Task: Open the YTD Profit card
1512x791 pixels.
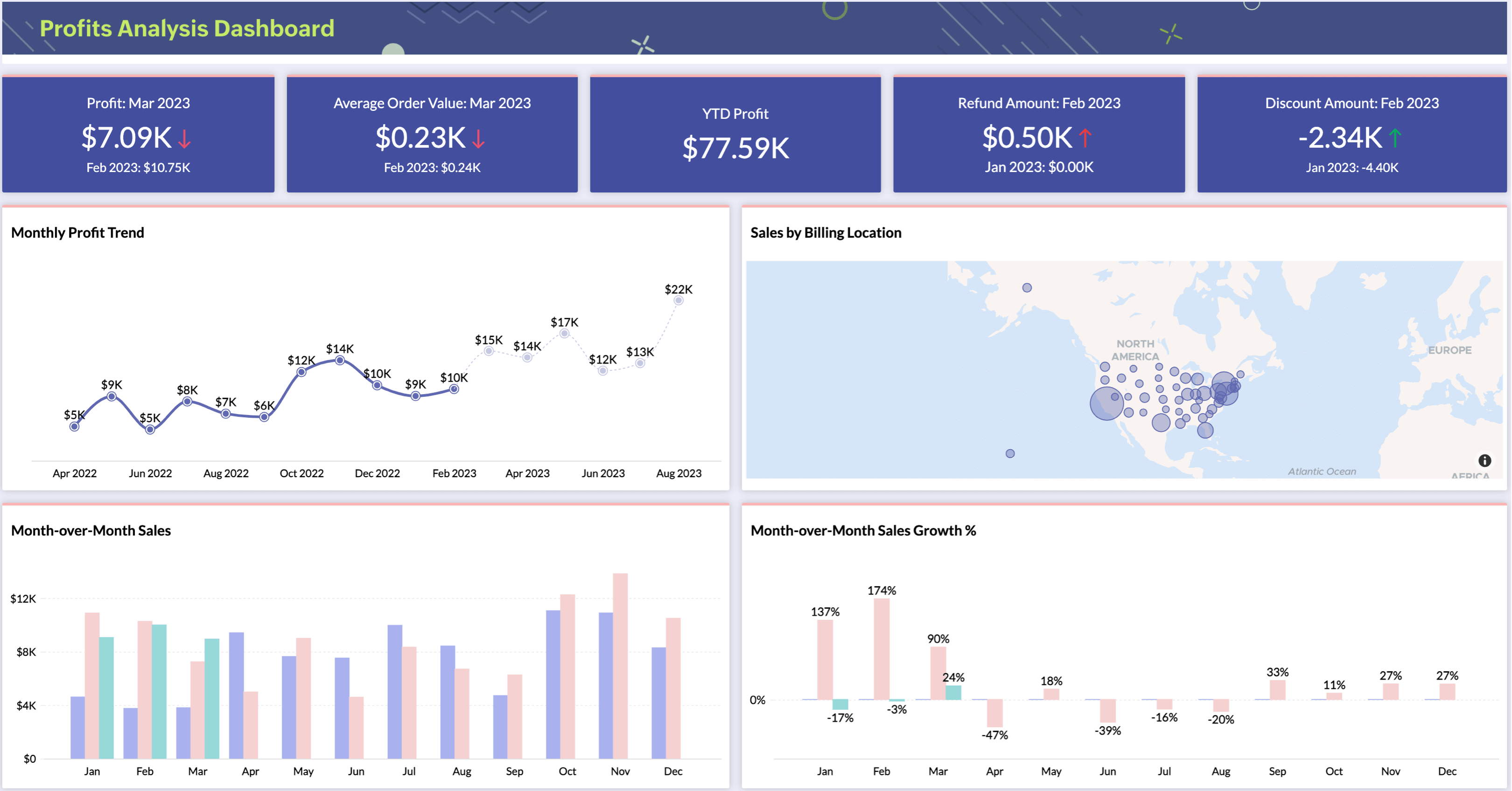Action: (x=735, y=134)
